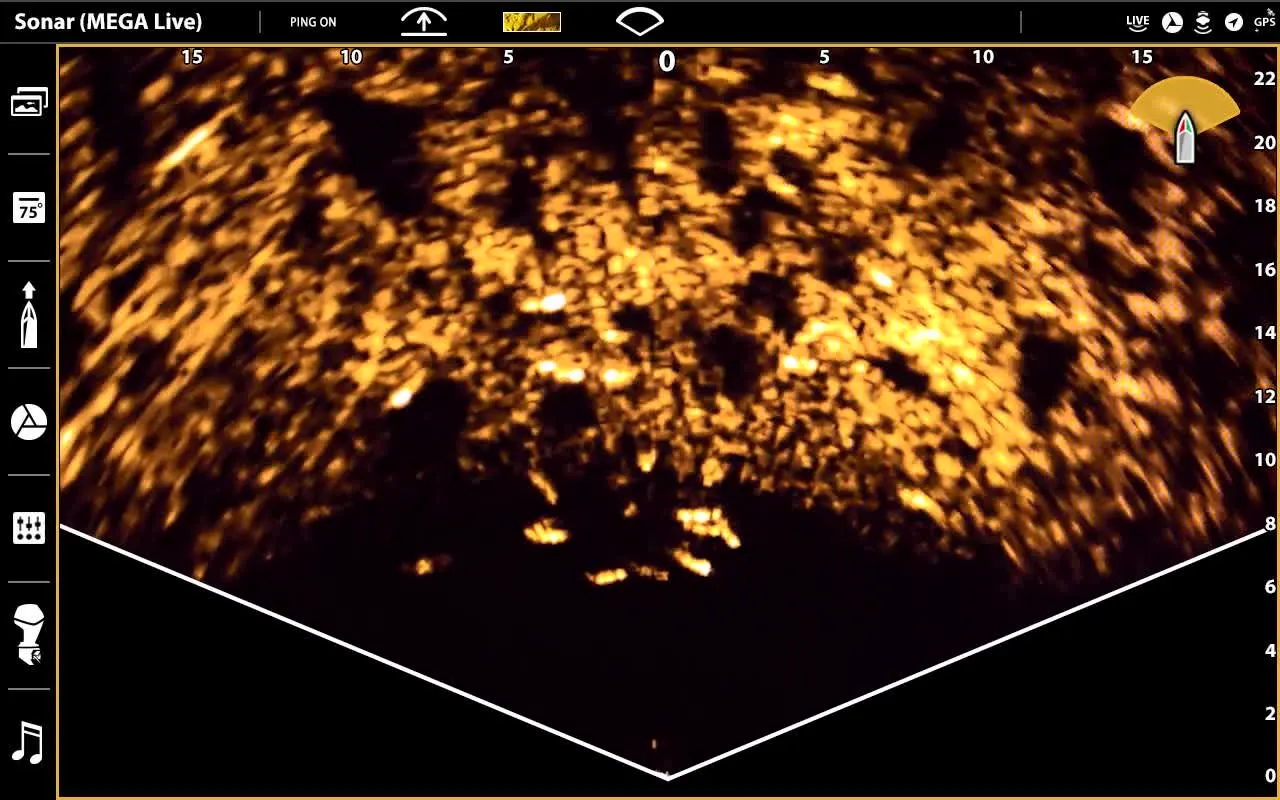Open the circular chart icon in sidebar

[29, 422]
